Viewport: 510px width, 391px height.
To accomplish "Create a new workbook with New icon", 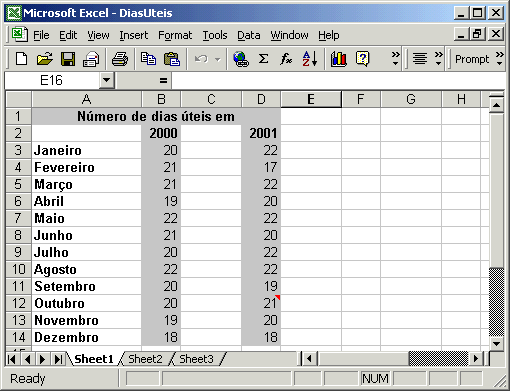I will pyautogui.click(x=22, y=59).
